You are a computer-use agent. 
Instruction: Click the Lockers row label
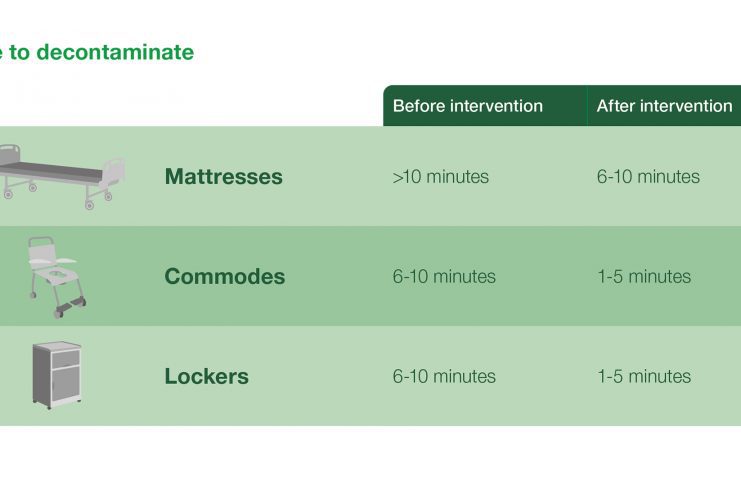click(x=206, y=377)
